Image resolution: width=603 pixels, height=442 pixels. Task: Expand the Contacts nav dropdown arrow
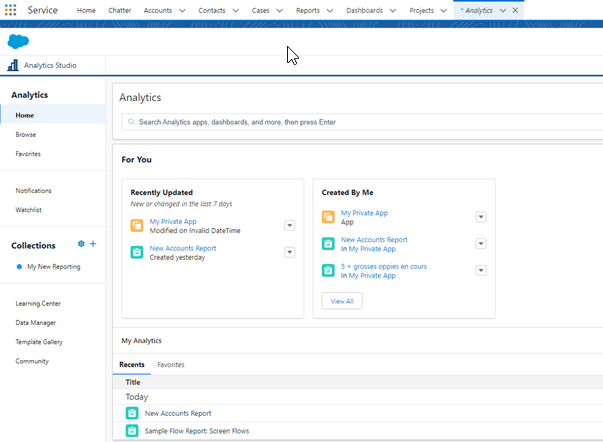[x=236, y=10]
